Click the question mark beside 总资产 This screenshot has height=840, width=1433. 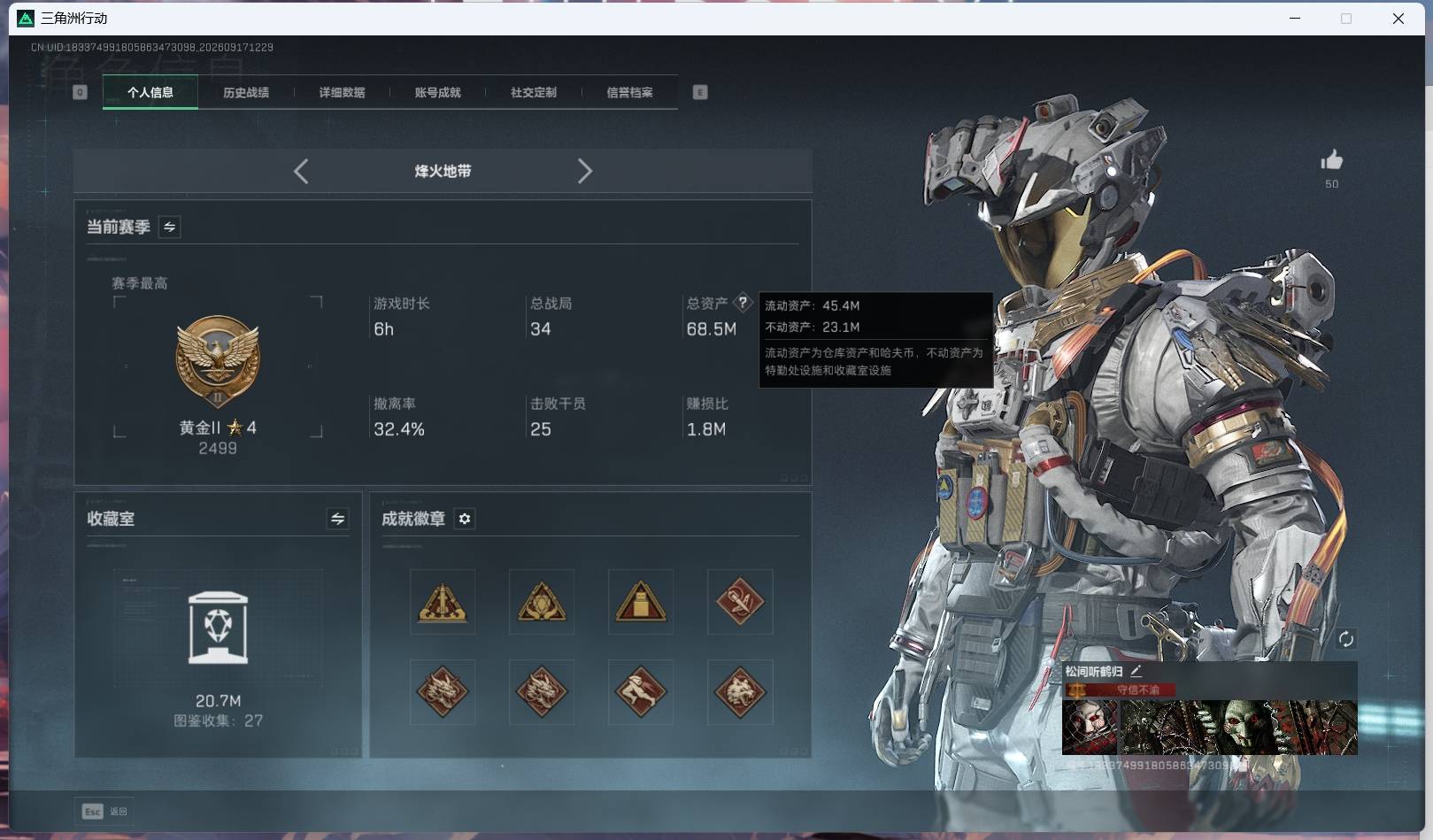click(743, 302)
